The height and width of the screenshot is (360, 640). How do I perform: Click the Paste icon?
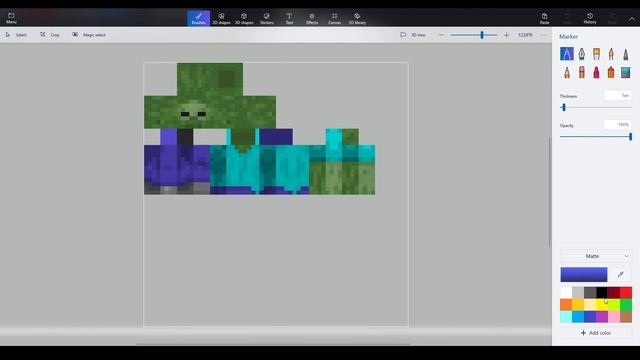544,18
